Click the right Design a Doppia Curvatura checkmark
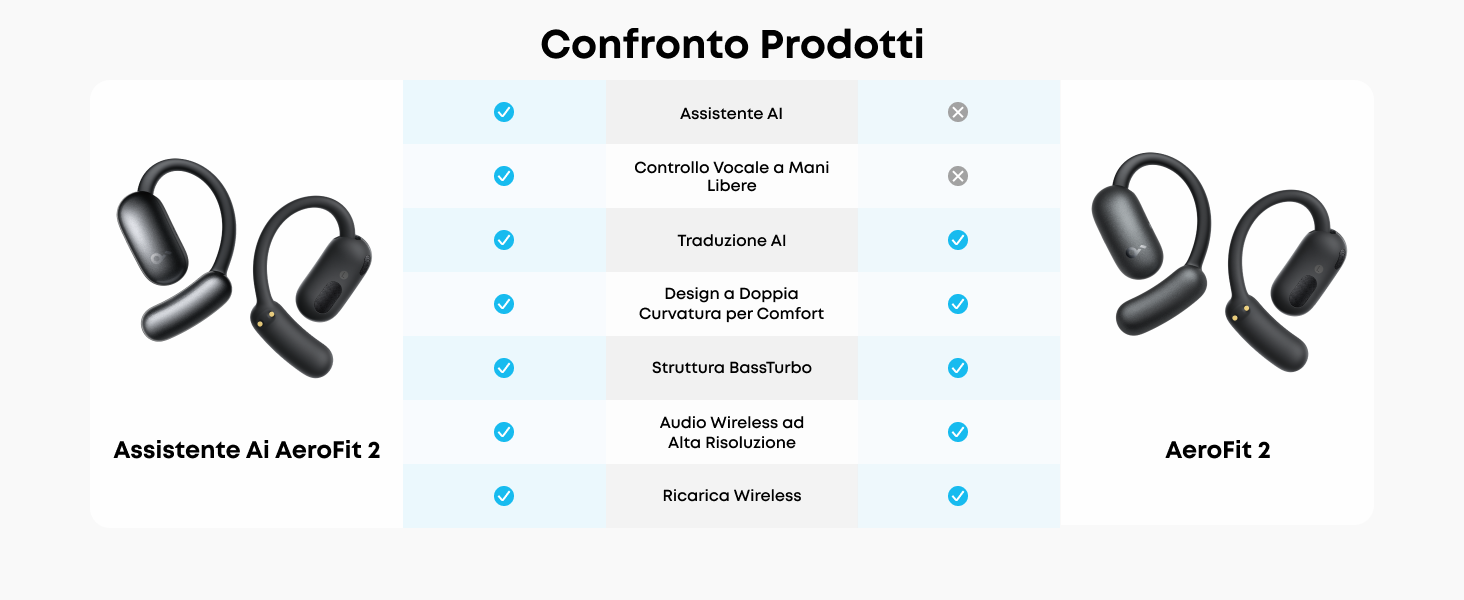Image resolution: width=1464 pixels, height=600 pixels. 958,304
